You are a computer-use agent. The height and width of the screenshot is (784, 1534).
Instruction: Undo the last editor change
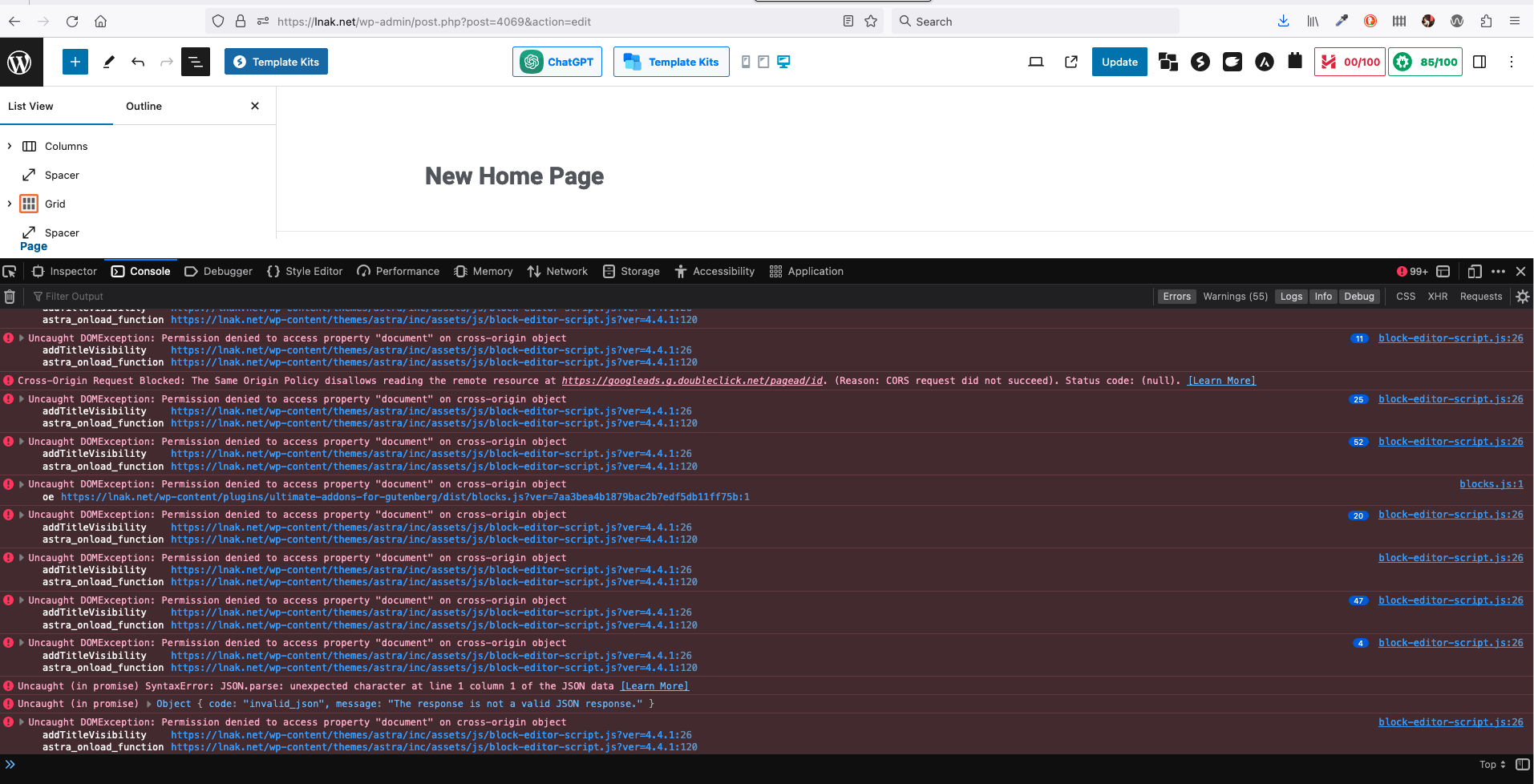tap(138, 62)
